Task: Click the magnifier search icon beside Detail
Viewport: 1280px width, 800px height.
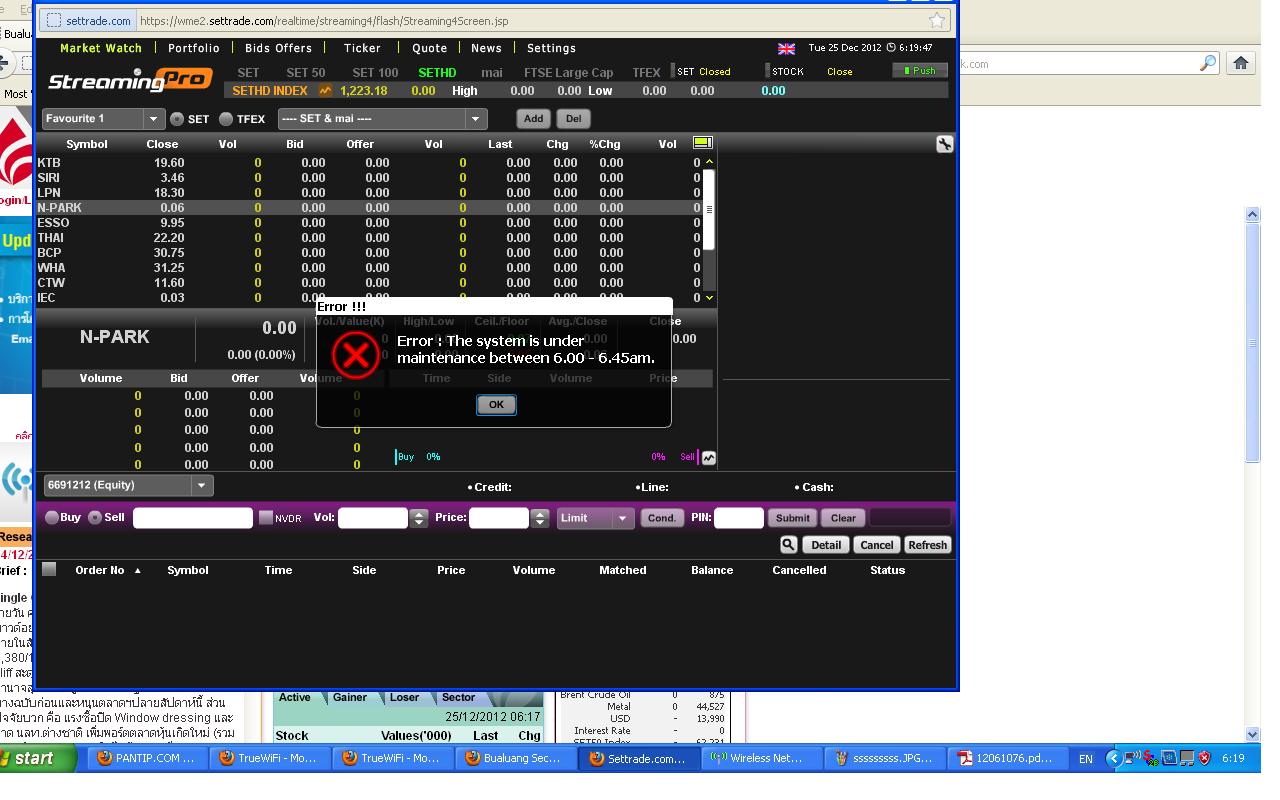Action: coord(788,545)
